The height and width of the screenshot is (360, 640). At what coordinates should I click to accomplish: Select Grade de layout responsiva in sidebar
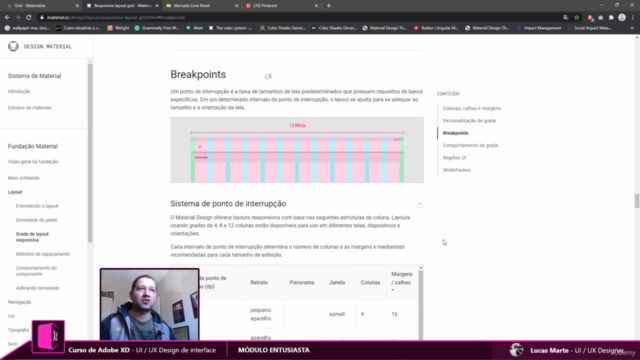point(32,237)
